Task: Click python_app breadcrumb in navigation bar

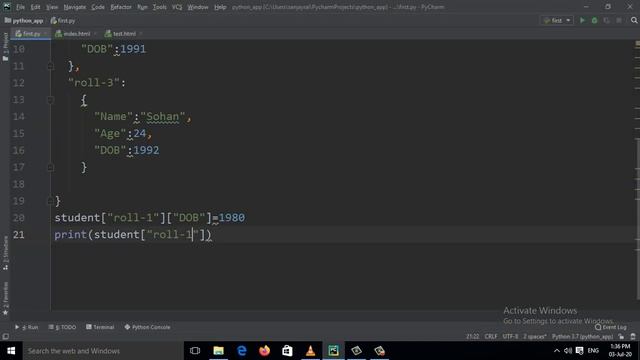Action: [x=24, y=20]
